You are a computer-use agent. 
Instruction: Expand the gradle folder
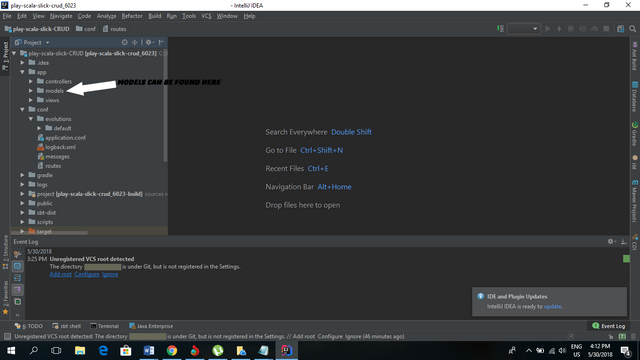(23, 175)
